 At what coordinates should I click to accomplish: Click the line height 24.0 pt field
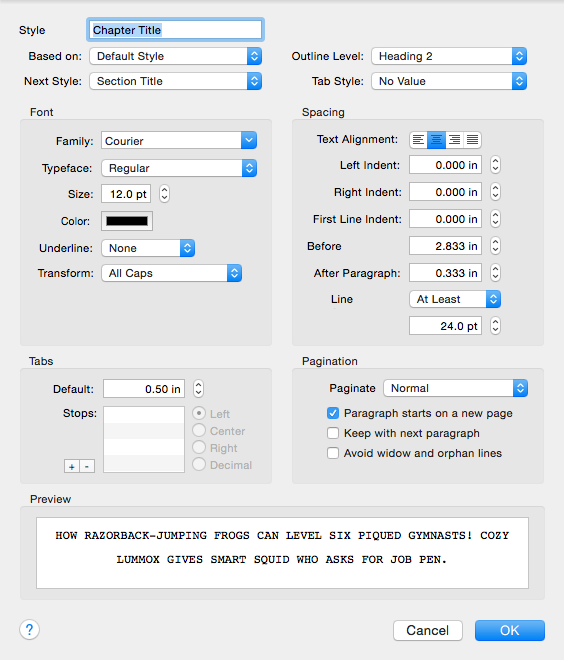click(445, 326)
